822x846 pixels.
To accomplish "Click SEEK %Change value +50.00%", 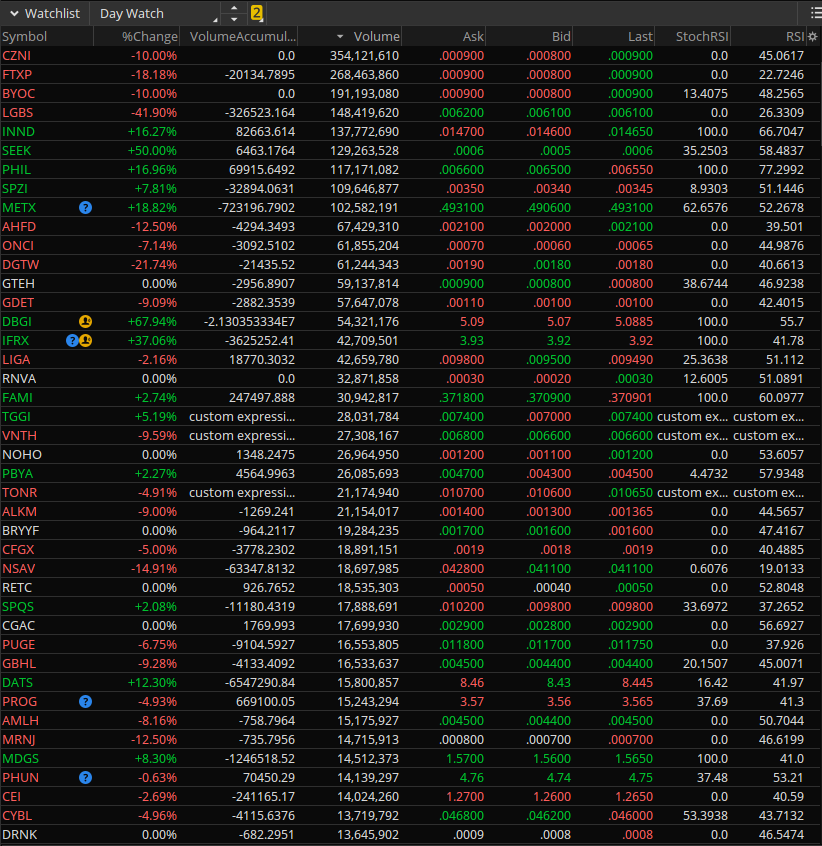I will click(152, 151).
